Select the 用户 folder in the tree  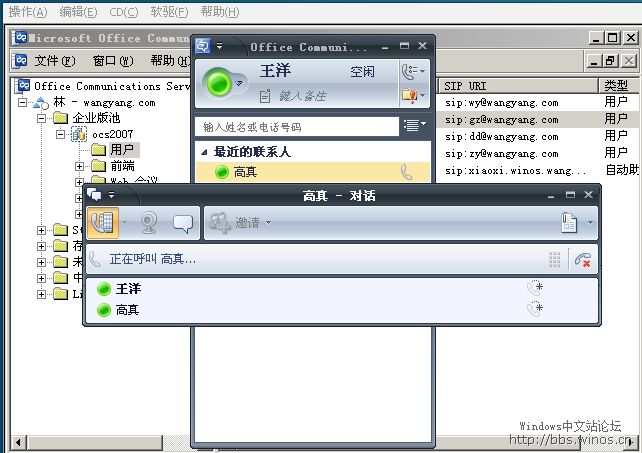coord(121,150)
